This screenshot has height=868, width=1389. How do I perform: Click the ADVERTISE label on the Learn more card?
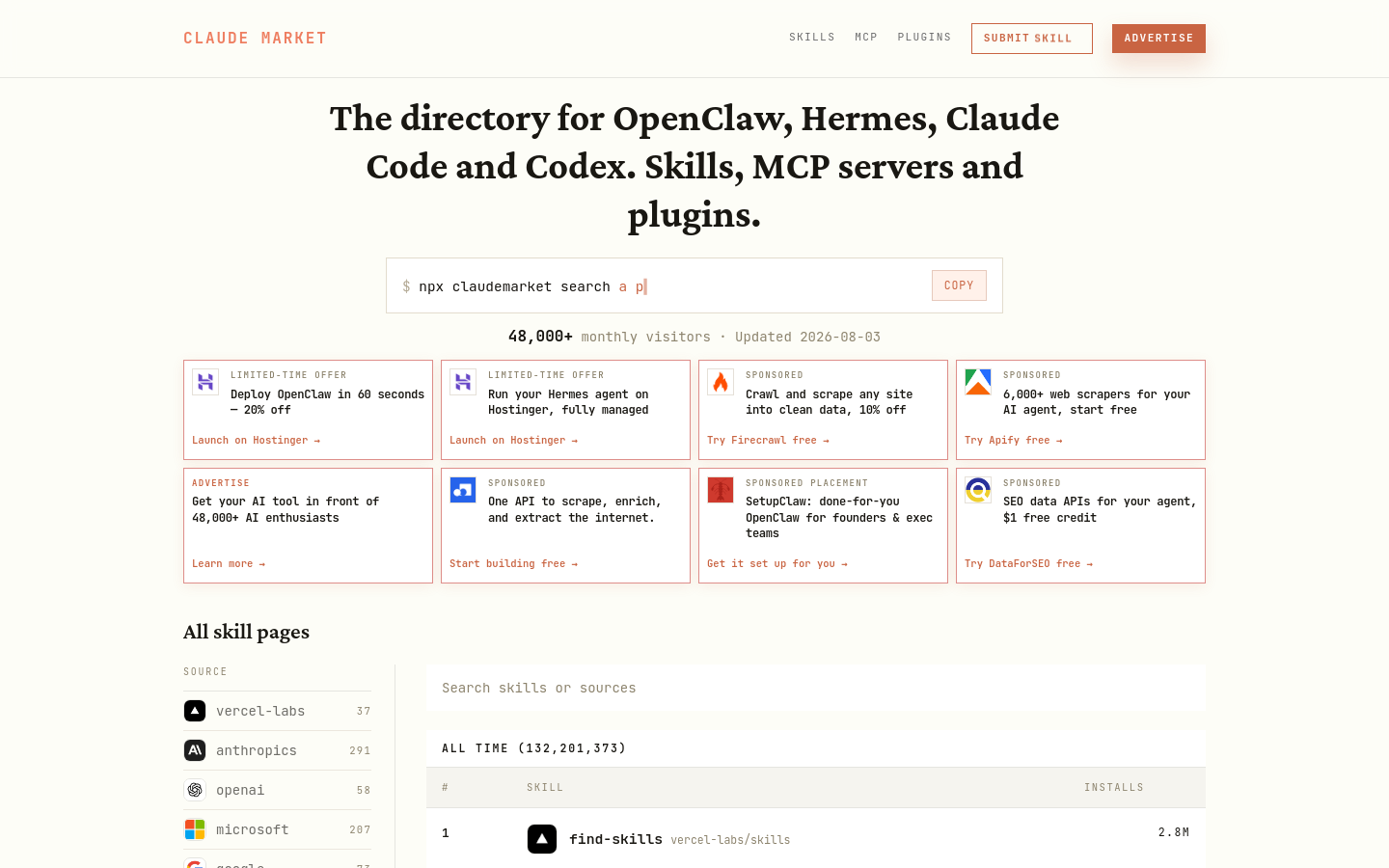(221, 483)
